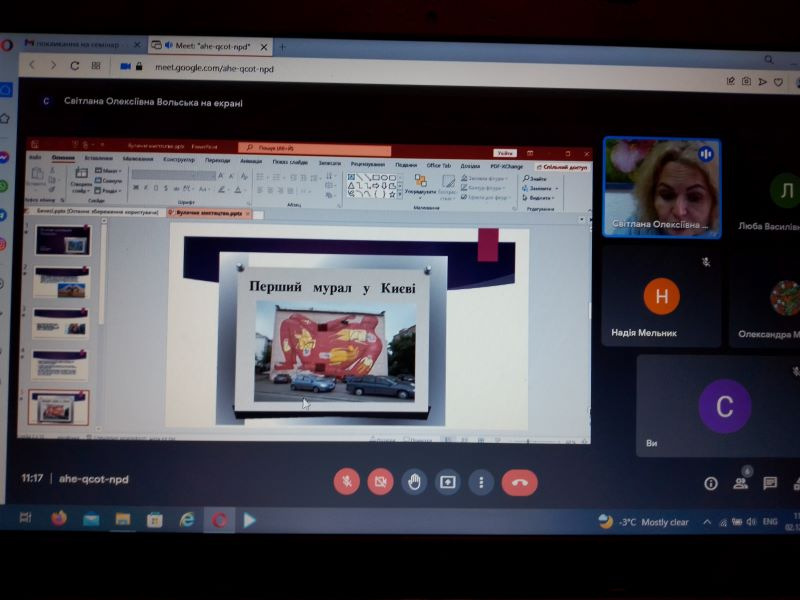Close the Gmail browser tab
Viewport: 800px width, 600px height.
click(137, 45)
